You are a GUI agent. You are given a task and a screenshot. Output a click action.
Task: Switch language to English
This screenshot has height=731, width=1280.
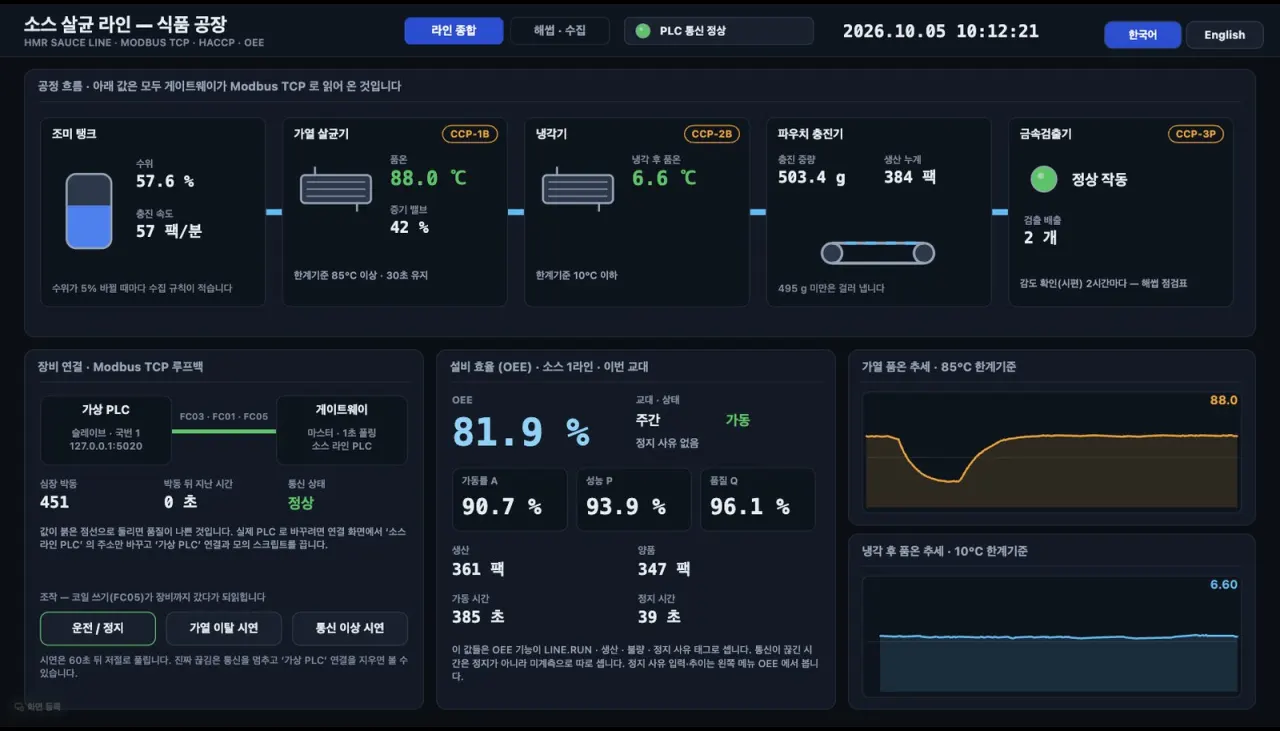coord(1225,35)
